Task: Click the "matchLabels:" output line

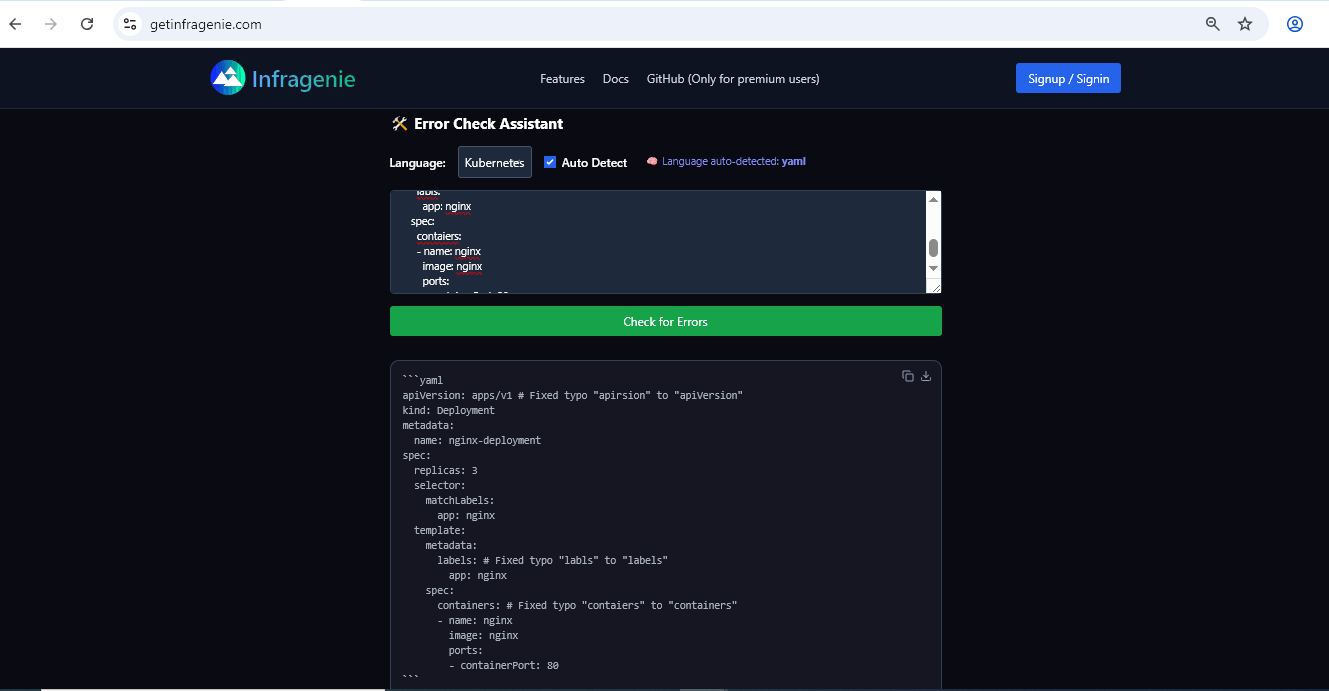Action: 460,500
